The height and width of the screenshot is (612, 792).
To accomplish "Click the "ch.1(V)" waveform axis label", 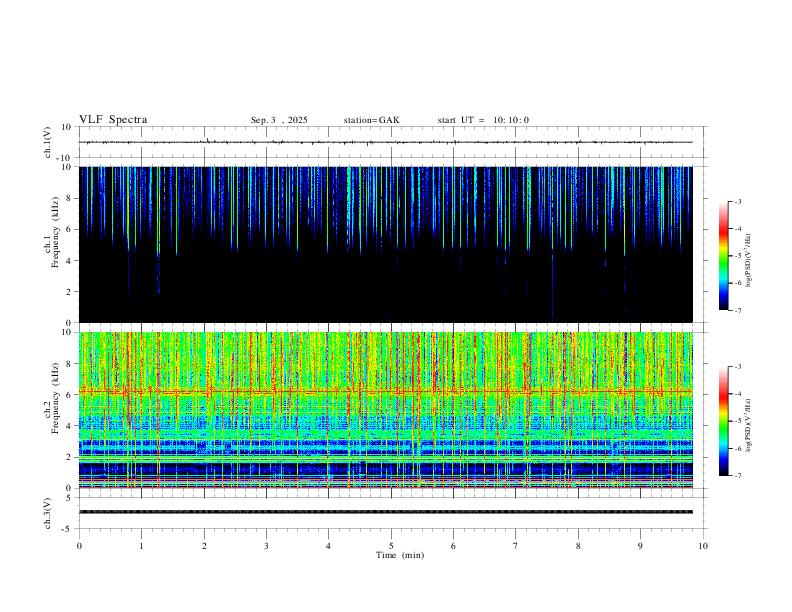I will pos(48,142).
